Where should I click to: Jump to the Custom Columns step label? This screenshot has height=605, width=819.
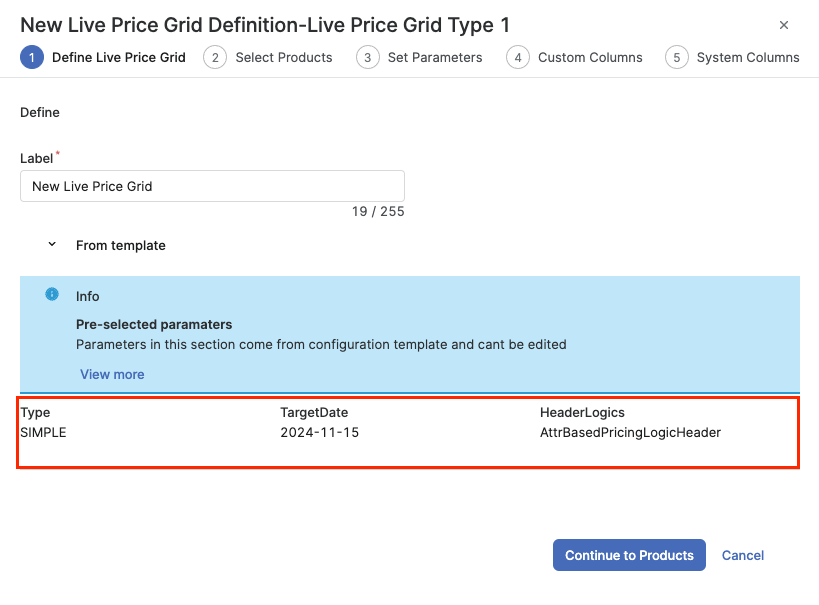pos(590,58)
